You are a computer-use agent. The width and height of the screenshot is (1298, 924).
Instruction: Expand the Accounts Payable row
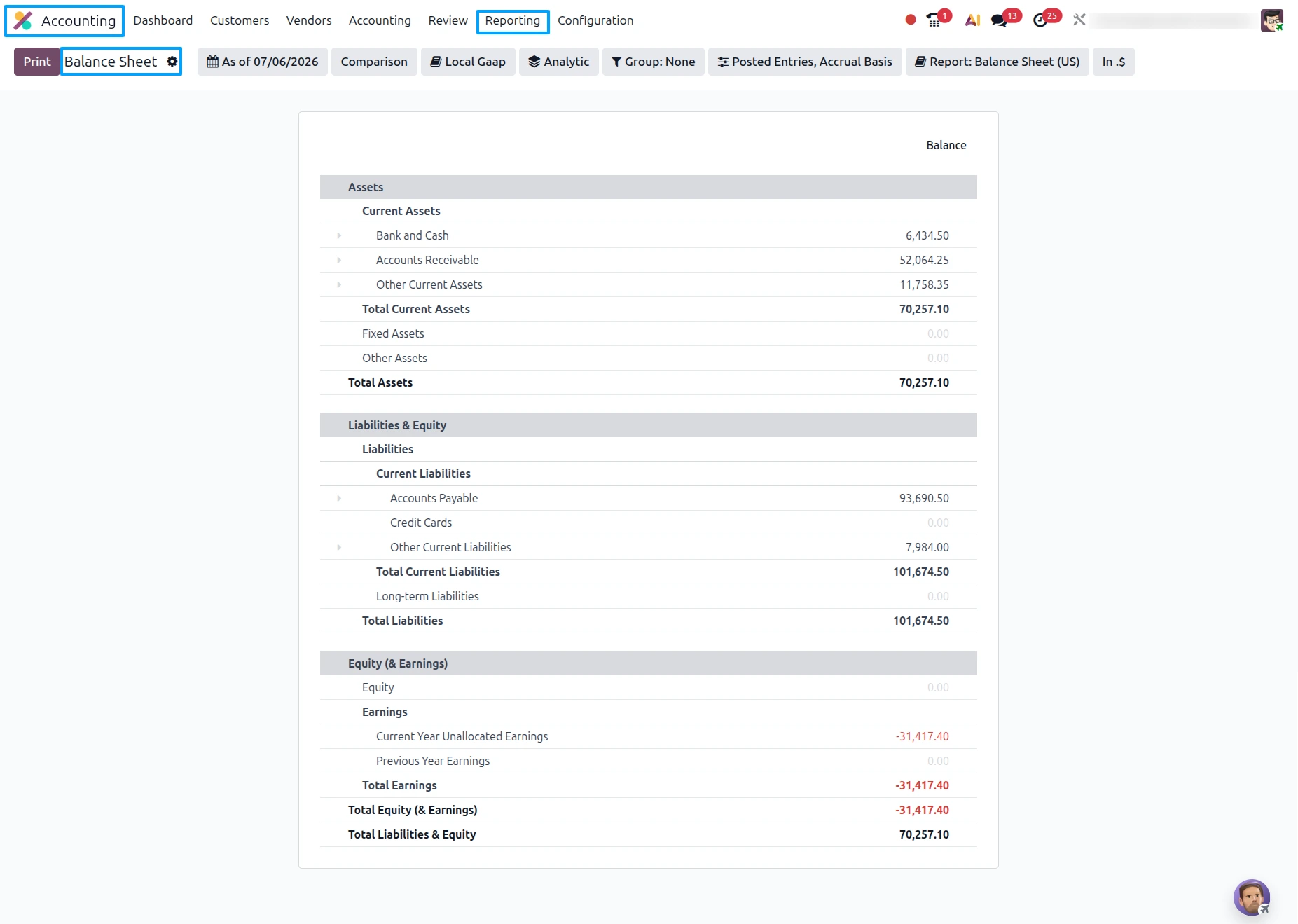(x=339, y=498)
